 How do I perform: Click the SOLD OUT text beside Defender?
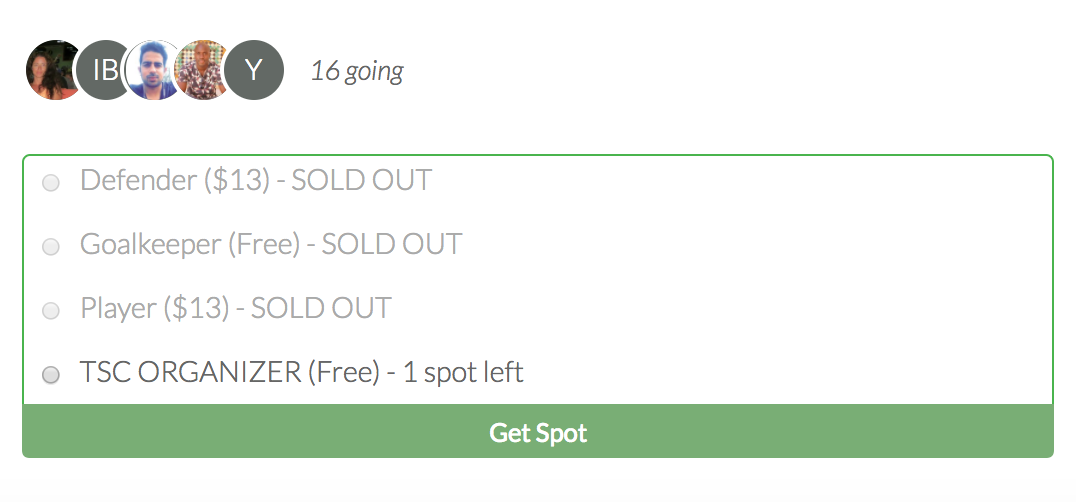(x=361, y=181)
